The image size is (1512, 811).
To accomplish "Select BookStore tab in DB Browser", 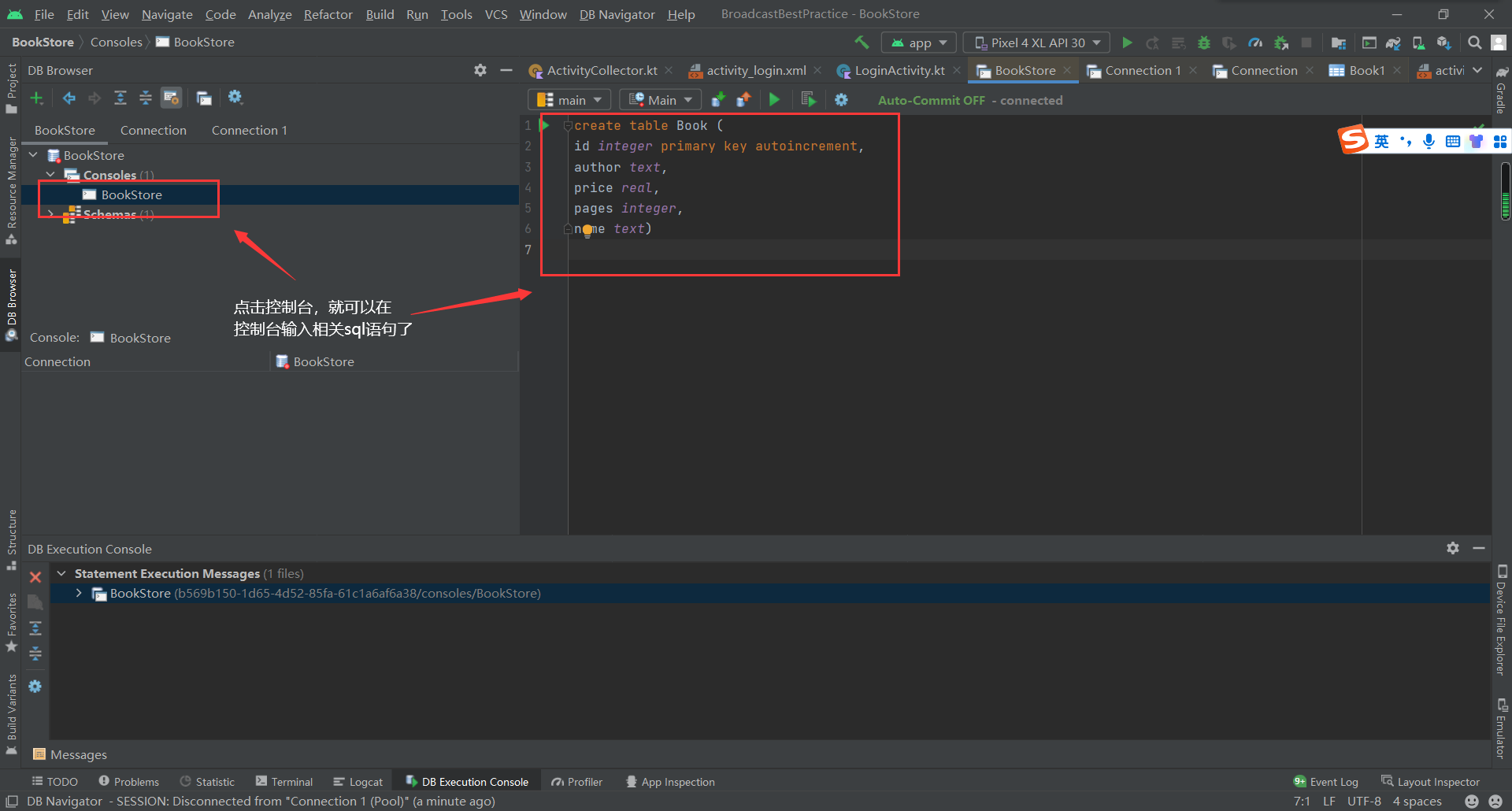I will [65, 130].
